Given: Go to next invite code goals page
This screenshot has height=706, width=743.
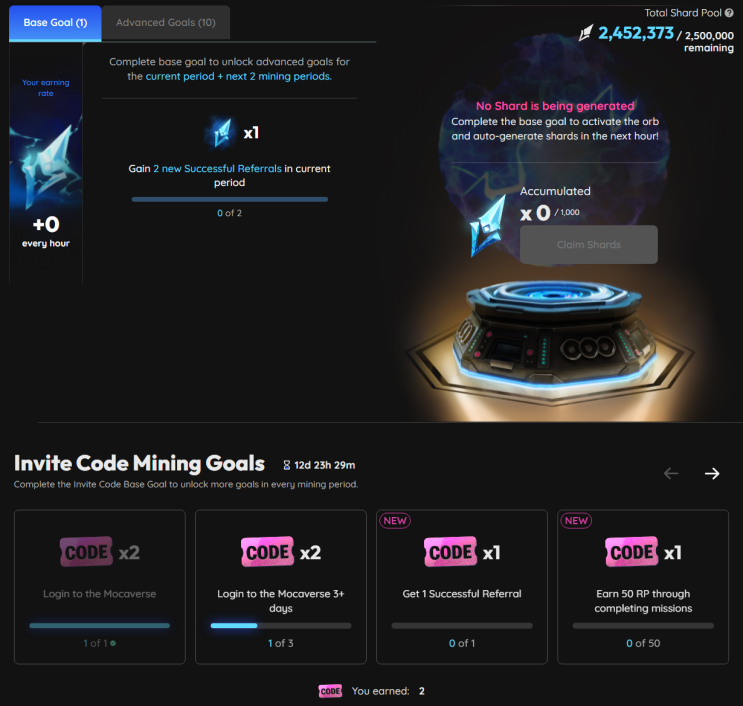Looking at the screenshot, I should 712,473.
